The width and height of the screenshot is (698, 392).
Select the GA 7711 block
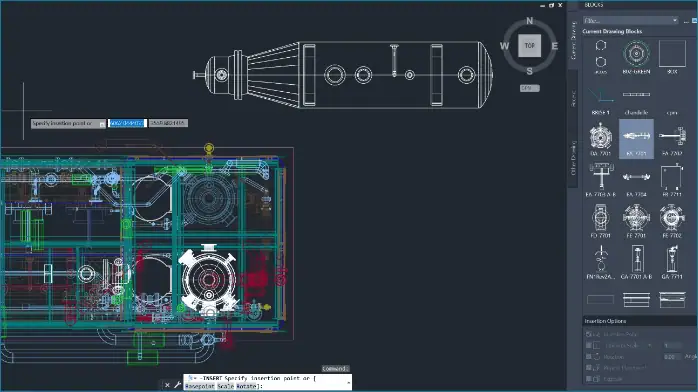[672, 262]
